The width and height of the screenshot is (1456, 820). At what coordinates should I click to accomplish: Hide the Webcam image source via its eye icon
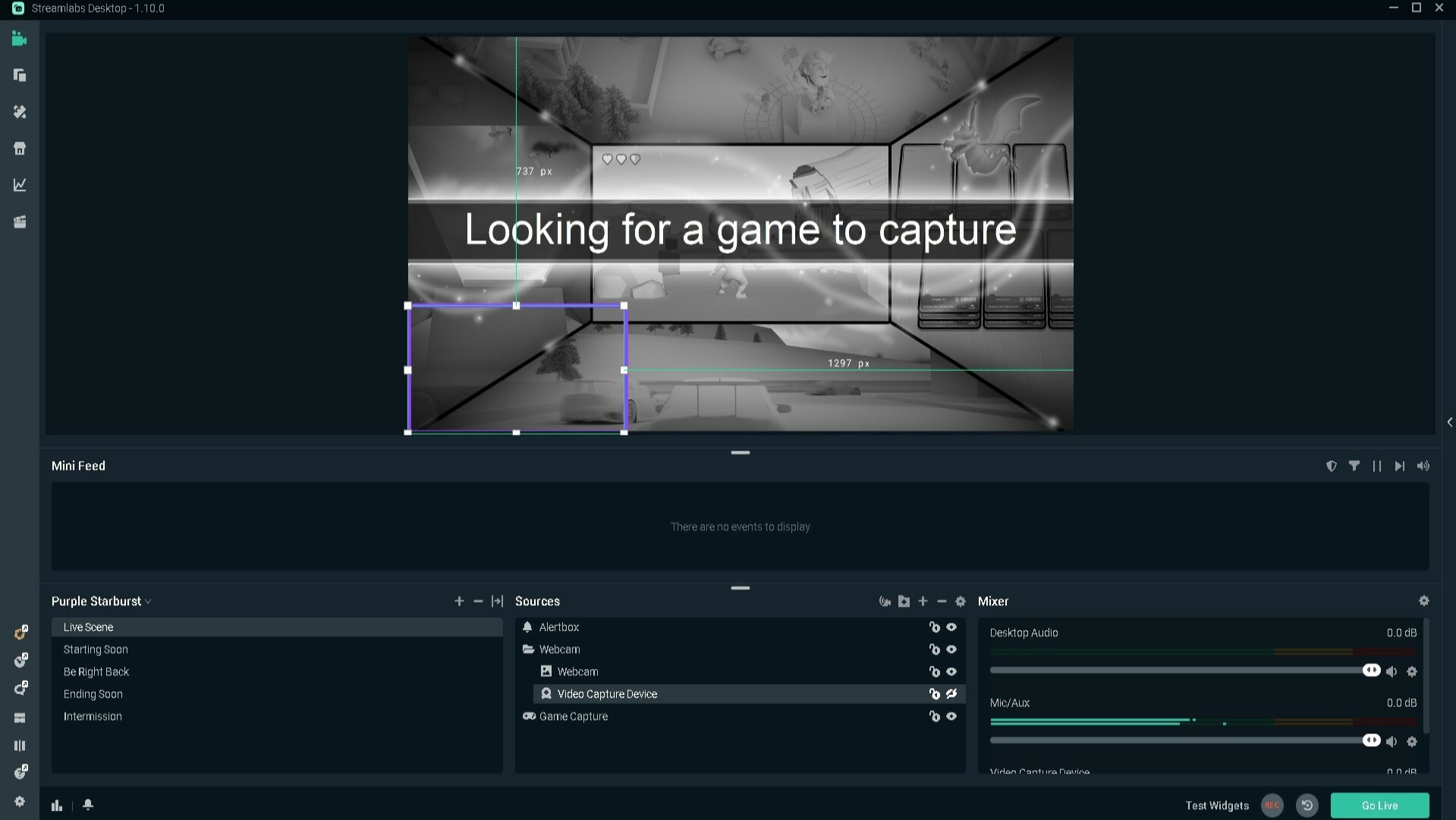(x=951, y=671)
